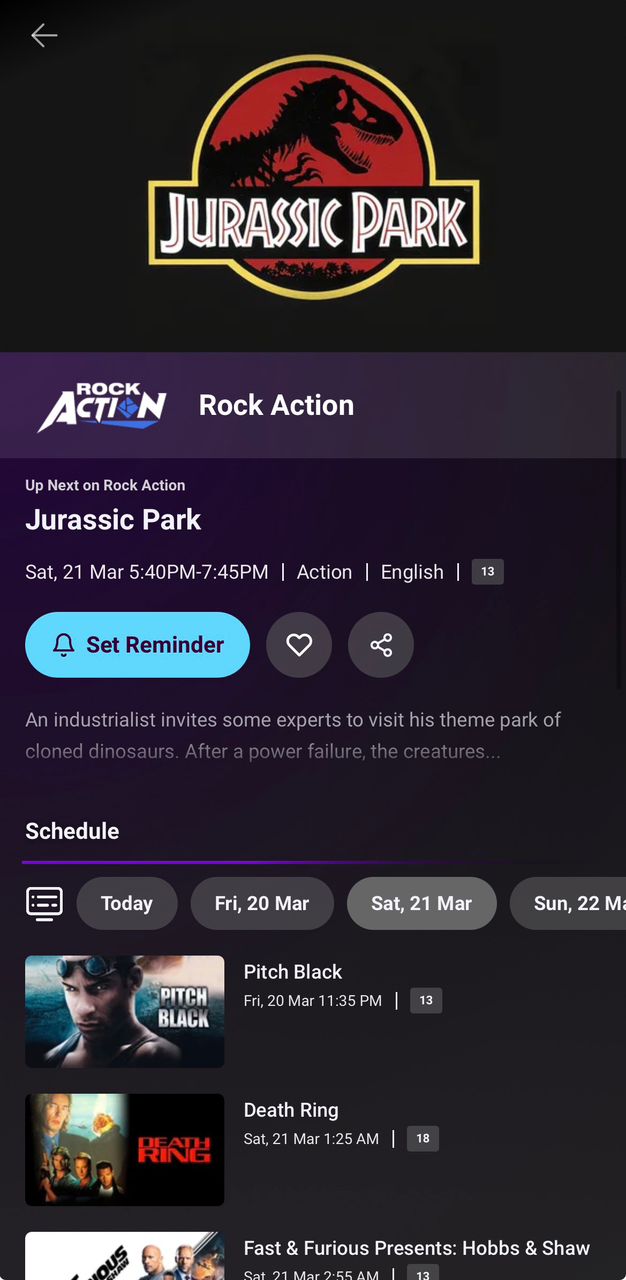
Task: Add Jurassic Park to favorites with heart icon
Action: coord(299,645)
